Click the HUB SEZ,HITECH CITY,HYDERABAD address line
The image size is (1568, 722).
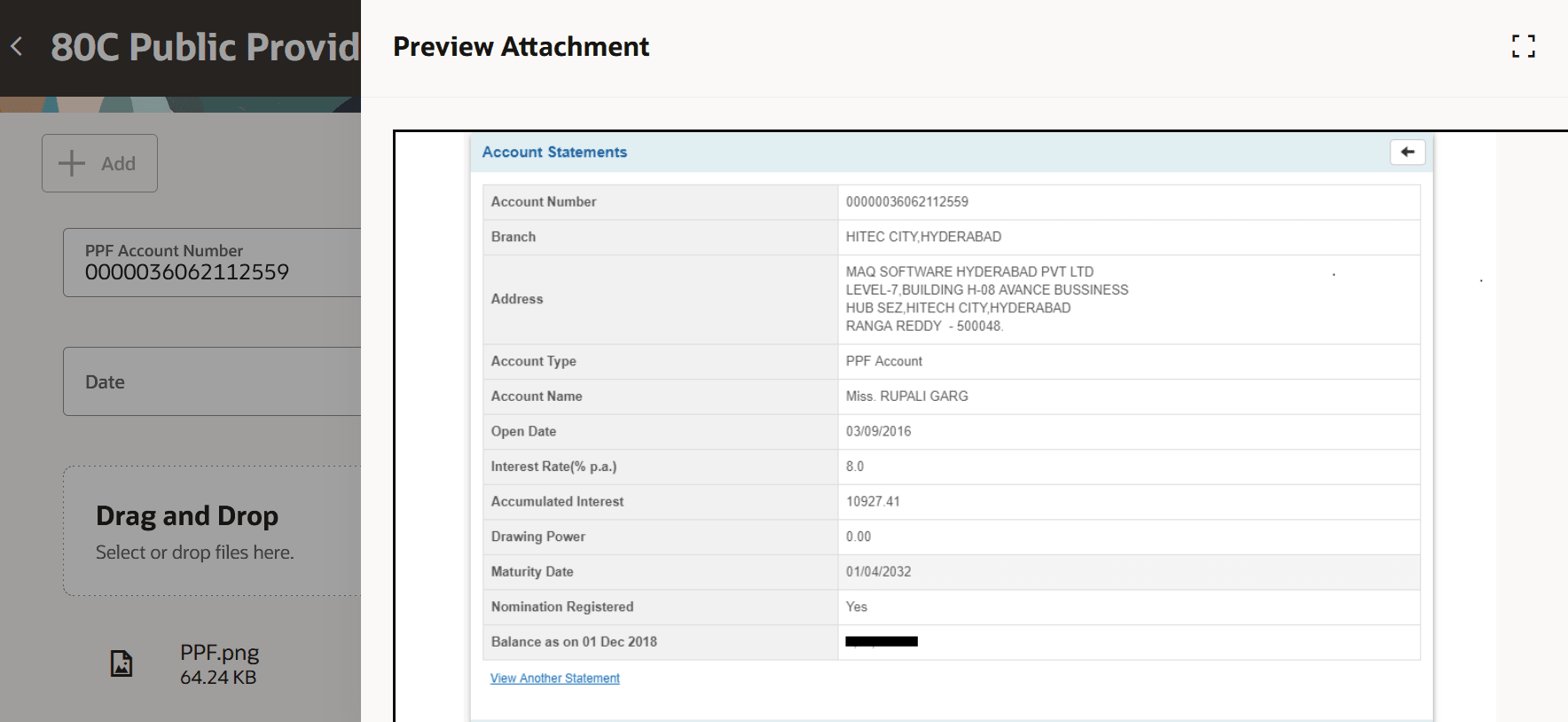pos(958,308)
